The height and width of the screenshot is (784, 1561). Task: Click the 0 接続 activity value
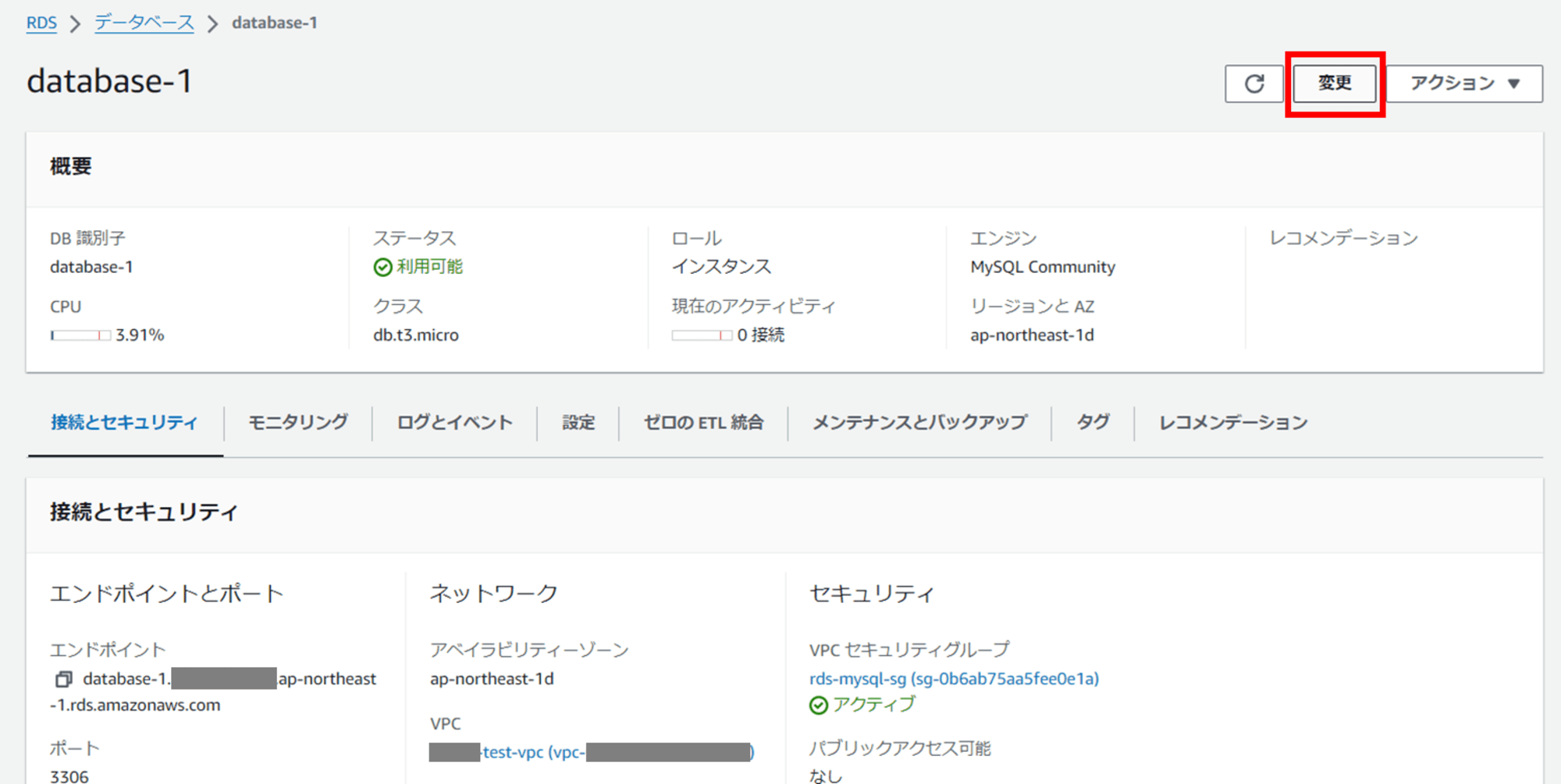tap(761, 335)
